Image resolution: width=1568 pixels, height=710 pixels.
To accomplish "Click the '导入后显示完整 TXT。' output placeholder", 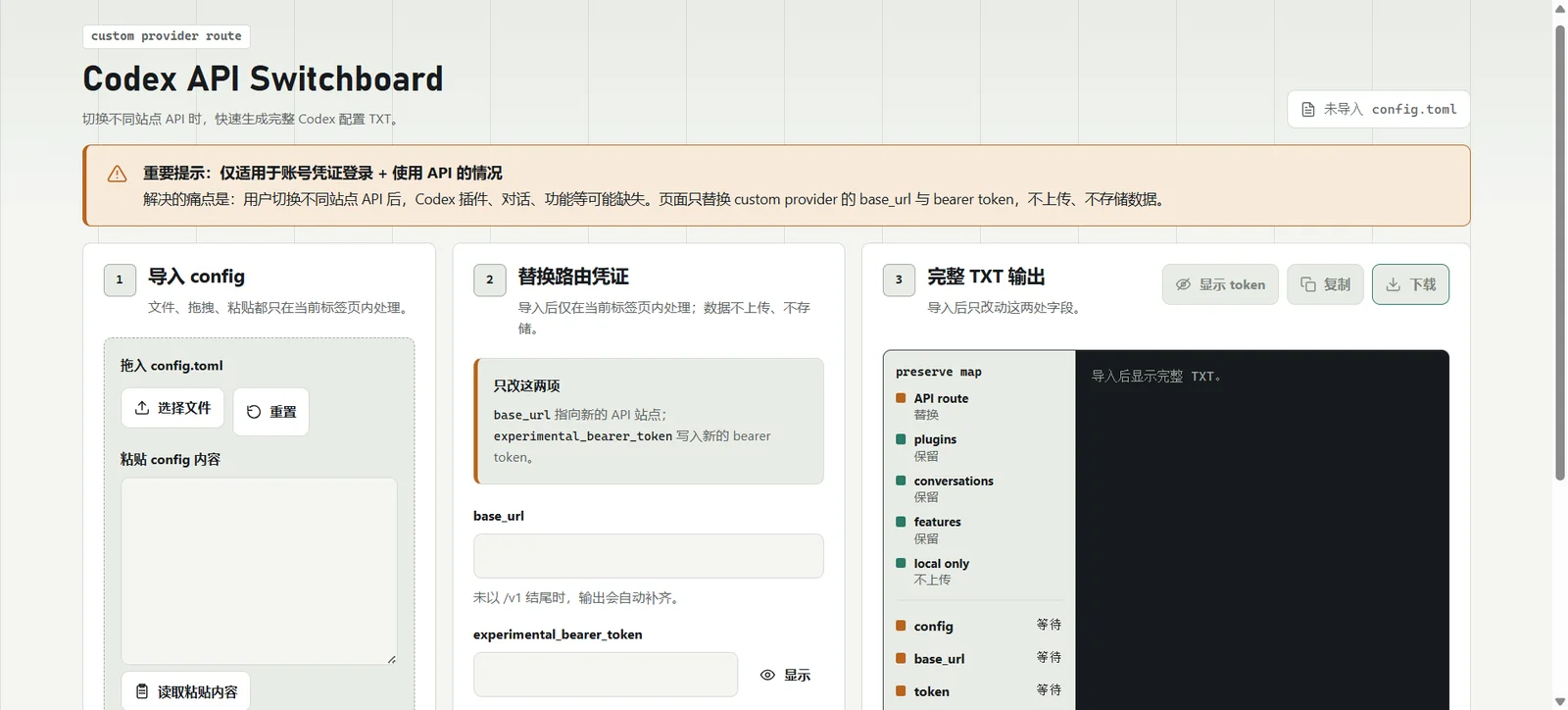I will (1156, 376).
